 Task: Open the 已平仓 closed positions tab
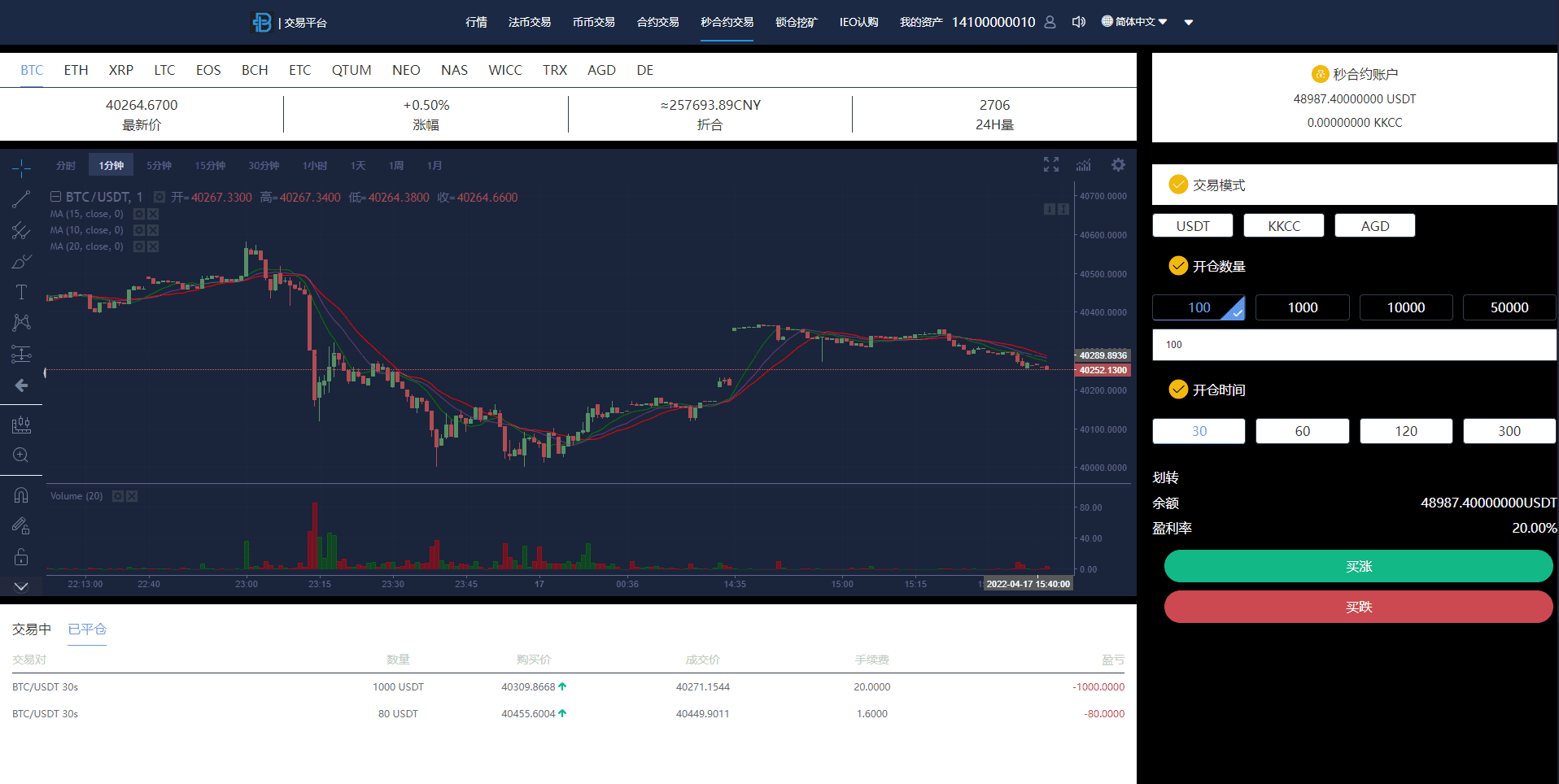87,629
